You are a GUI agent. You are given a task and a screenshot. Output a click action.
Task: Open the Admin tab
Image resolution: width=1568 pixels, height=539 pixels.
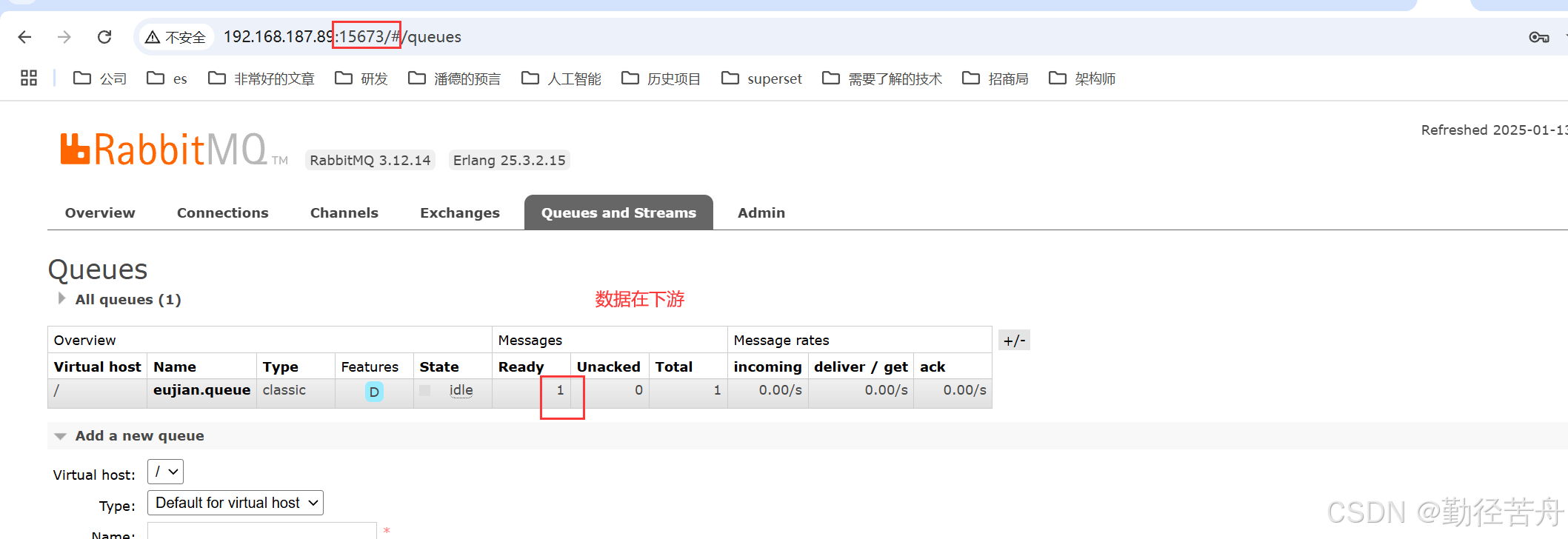click(761, 212)
